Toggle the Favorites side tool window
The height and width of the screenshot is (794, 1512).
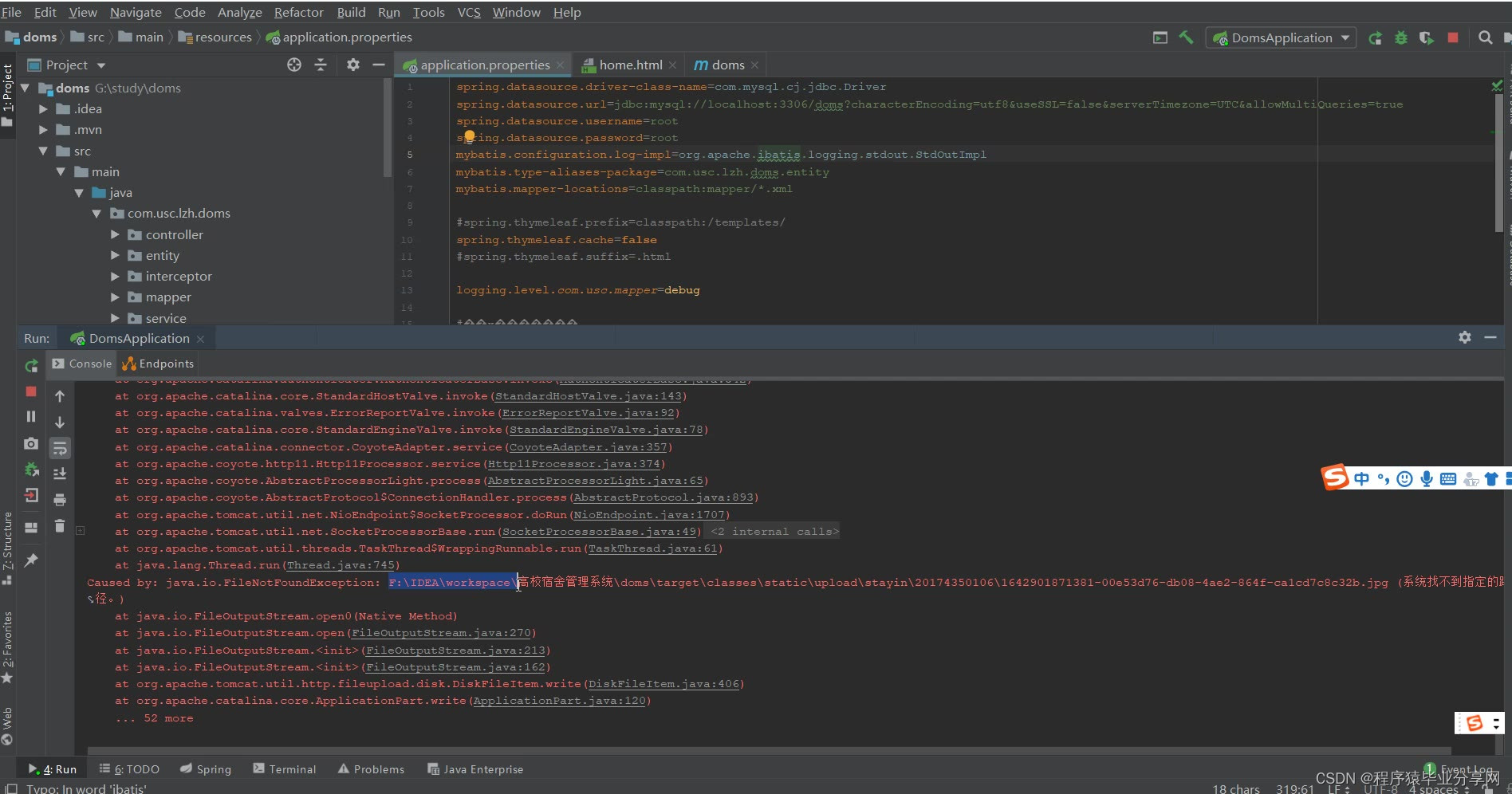coord(7,647)
